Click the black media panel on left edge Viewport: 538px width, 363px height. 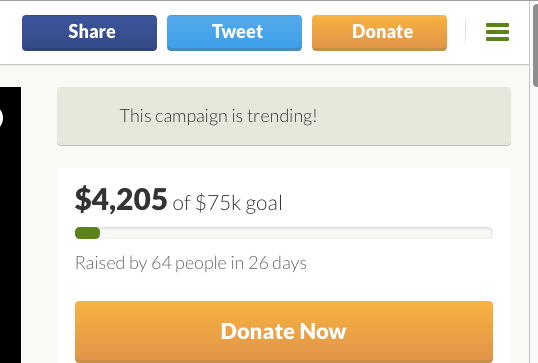pyautogui.click(x=10, y=225)
